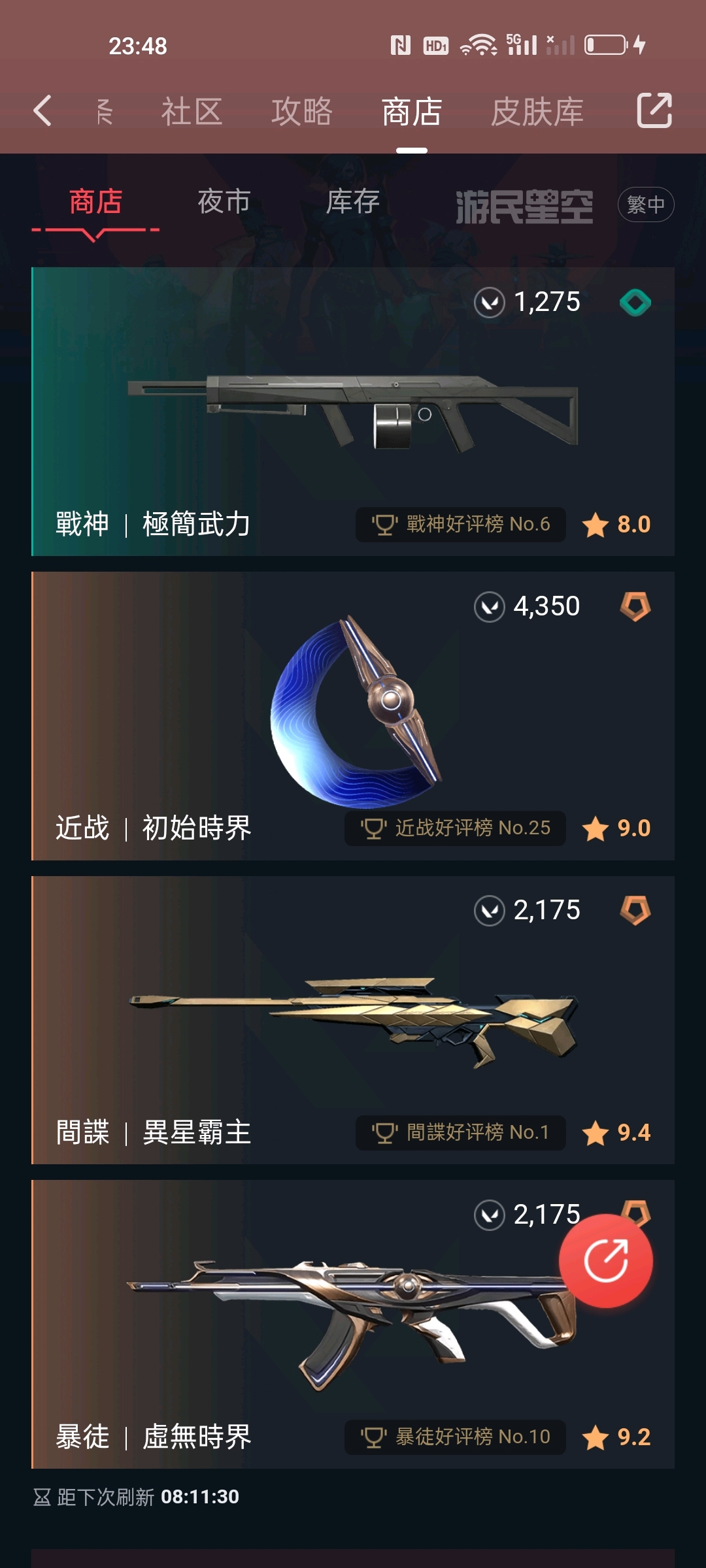The image size is (706, 1568).
Task: Switch to the 社区 tab
Action: pos(192,111)
